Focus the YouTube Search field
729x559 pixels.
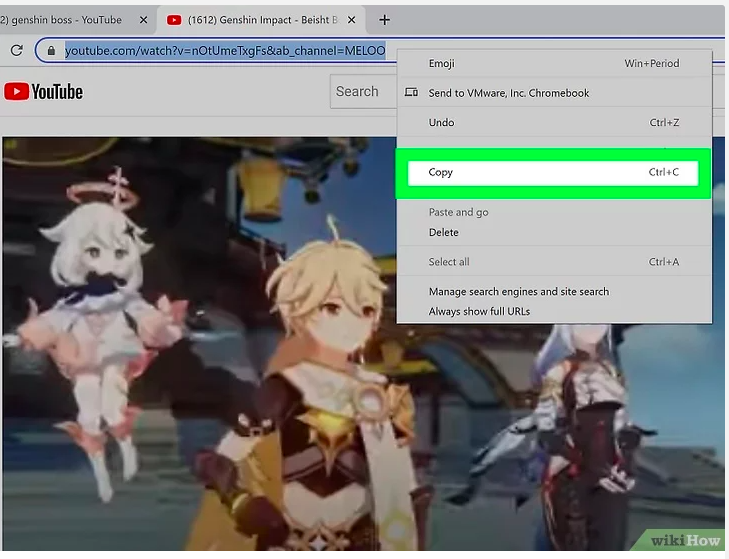tap(363, 92)
